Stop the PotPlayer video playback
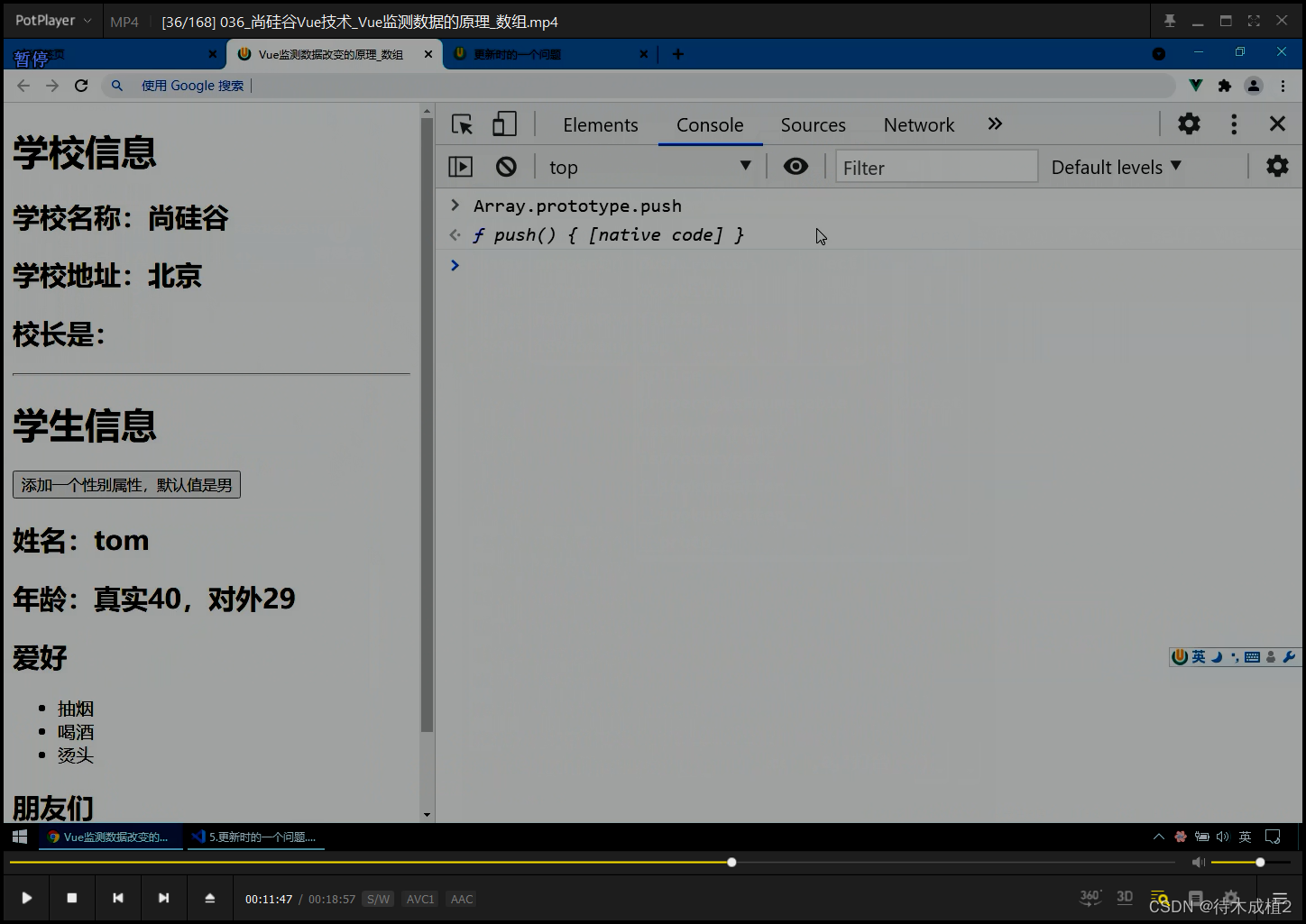 [x=72, y=898]
